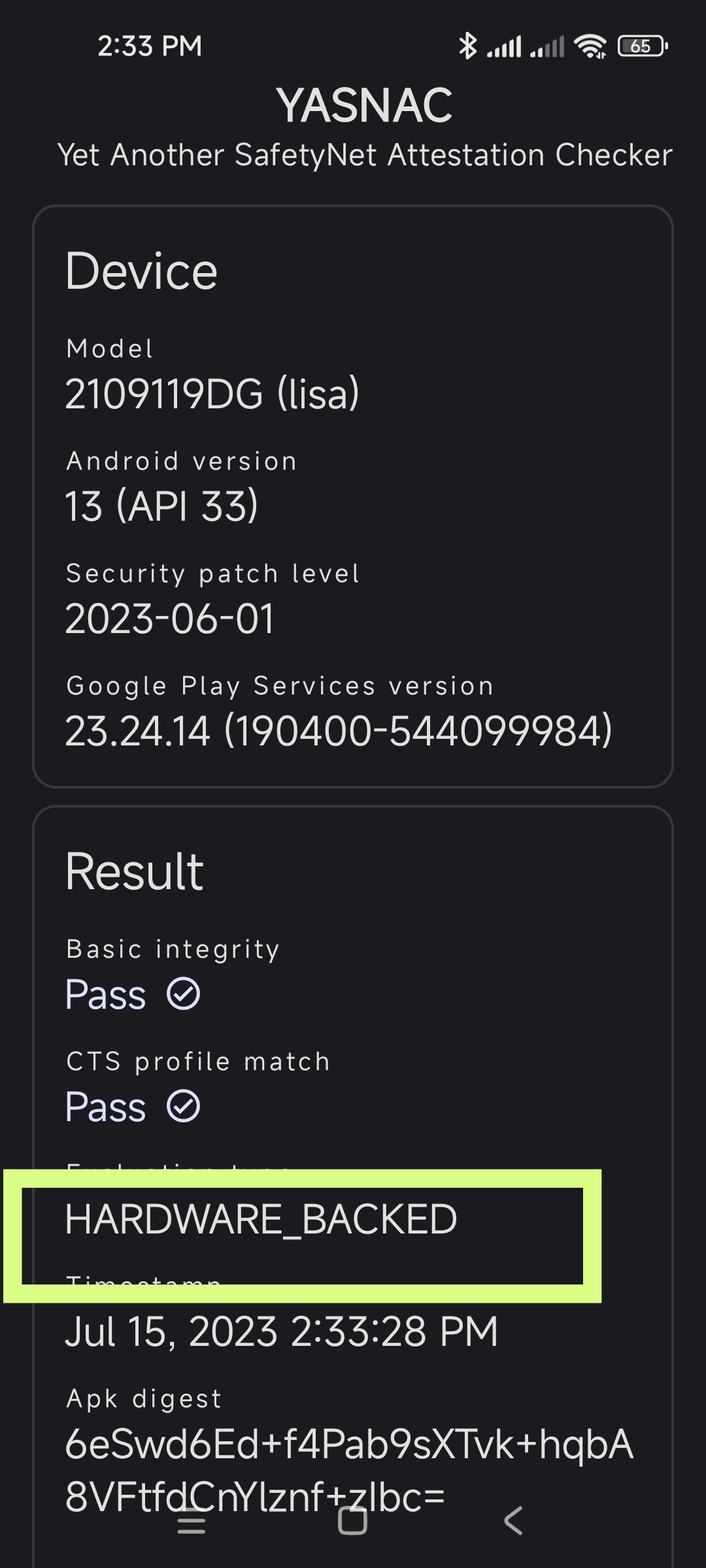Tap the Basic integrity checkmark icon
Image resolution: width=706 pixels, height=1568 pixels.
tap(184, 994)
